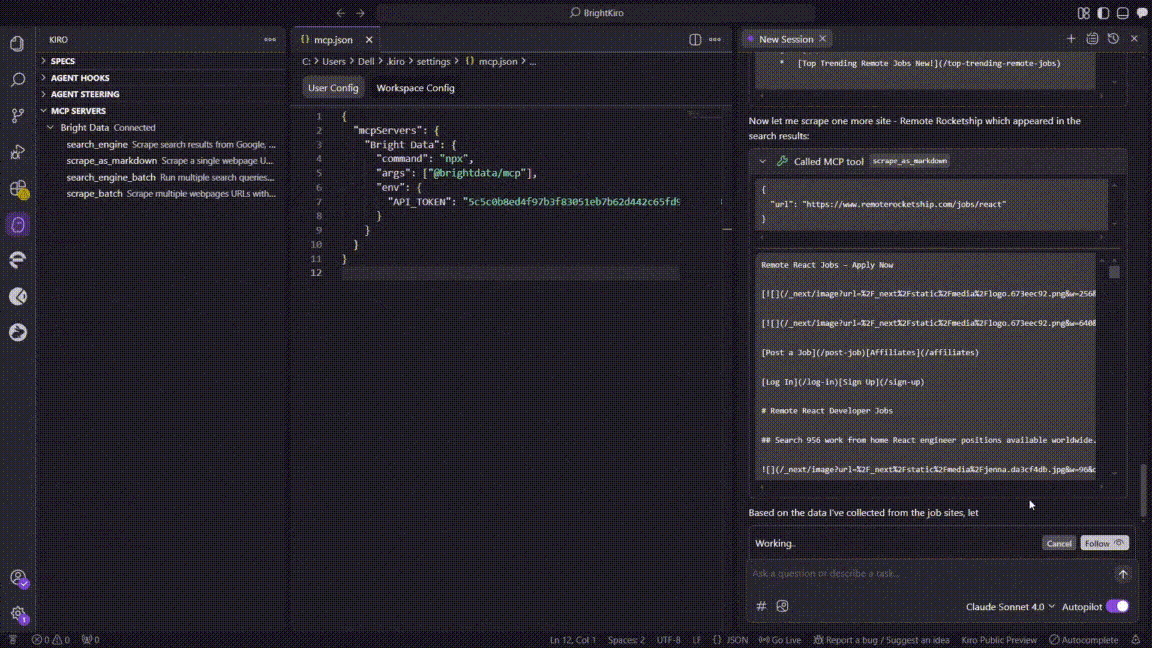Cancel the working agent task
This screenshot has height=648, width=1152.
click(1059, 543)
